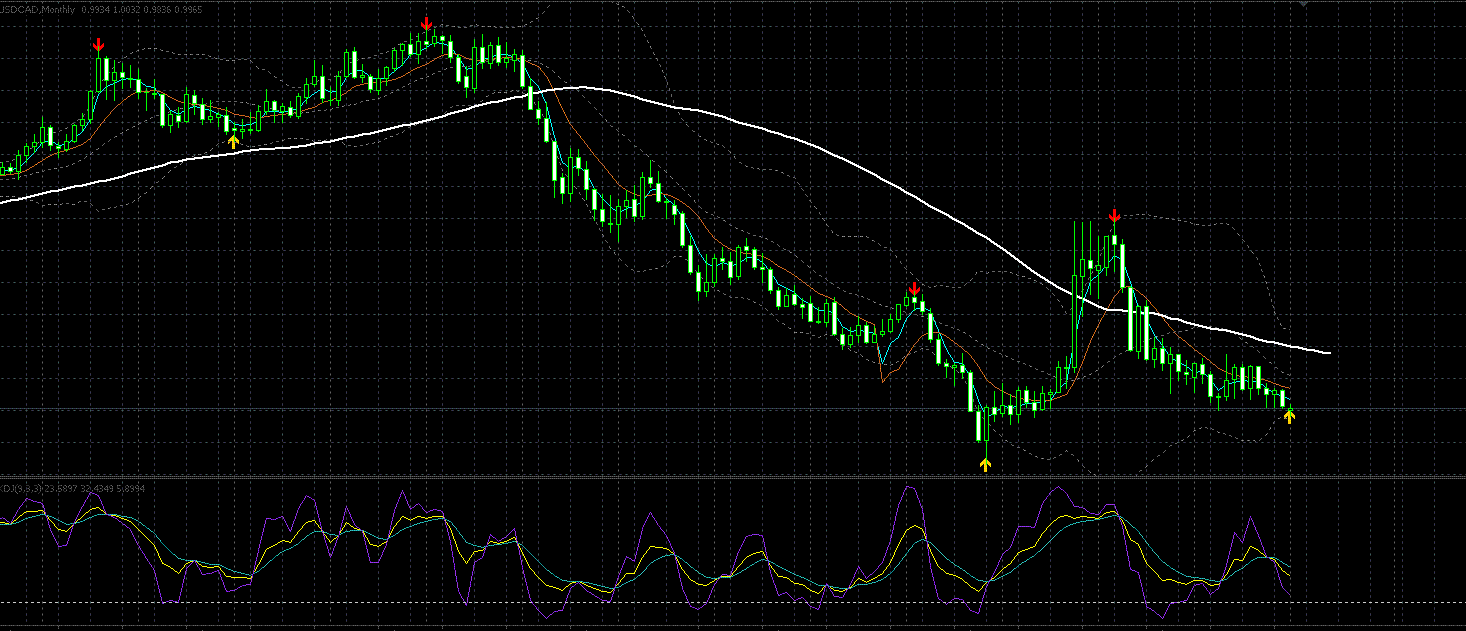
Task: Select the horizontal current price level line
Action: [x=733, y=409]
